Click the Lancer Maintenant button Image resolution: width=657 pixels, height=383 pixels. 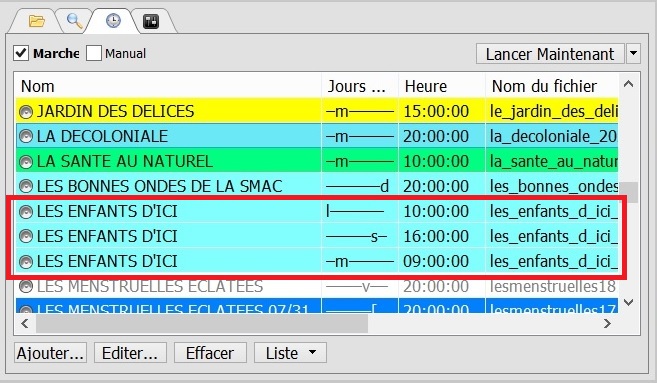point(550,54)
